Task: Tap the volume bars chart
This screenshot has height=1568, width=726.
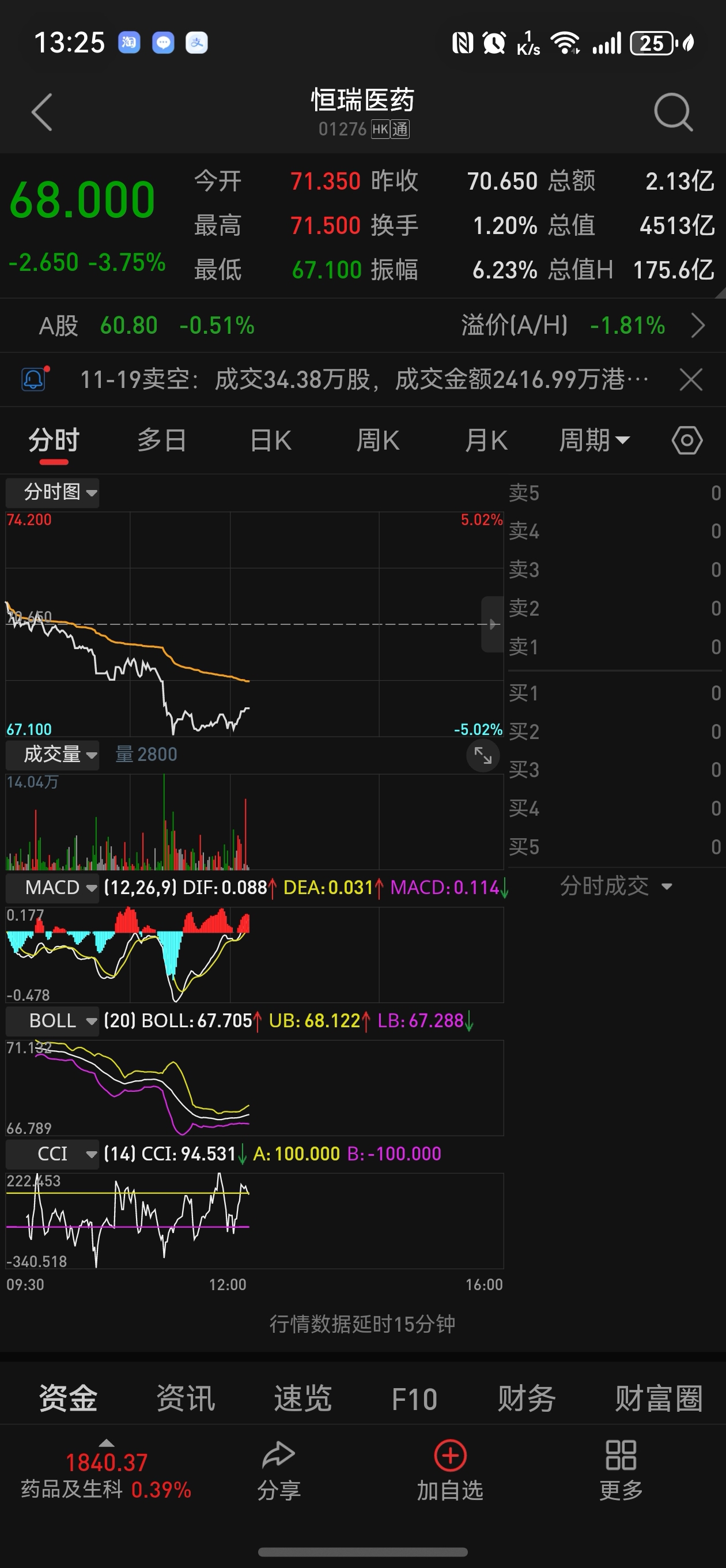Action: pyautogui.click(x=254, y=821)
